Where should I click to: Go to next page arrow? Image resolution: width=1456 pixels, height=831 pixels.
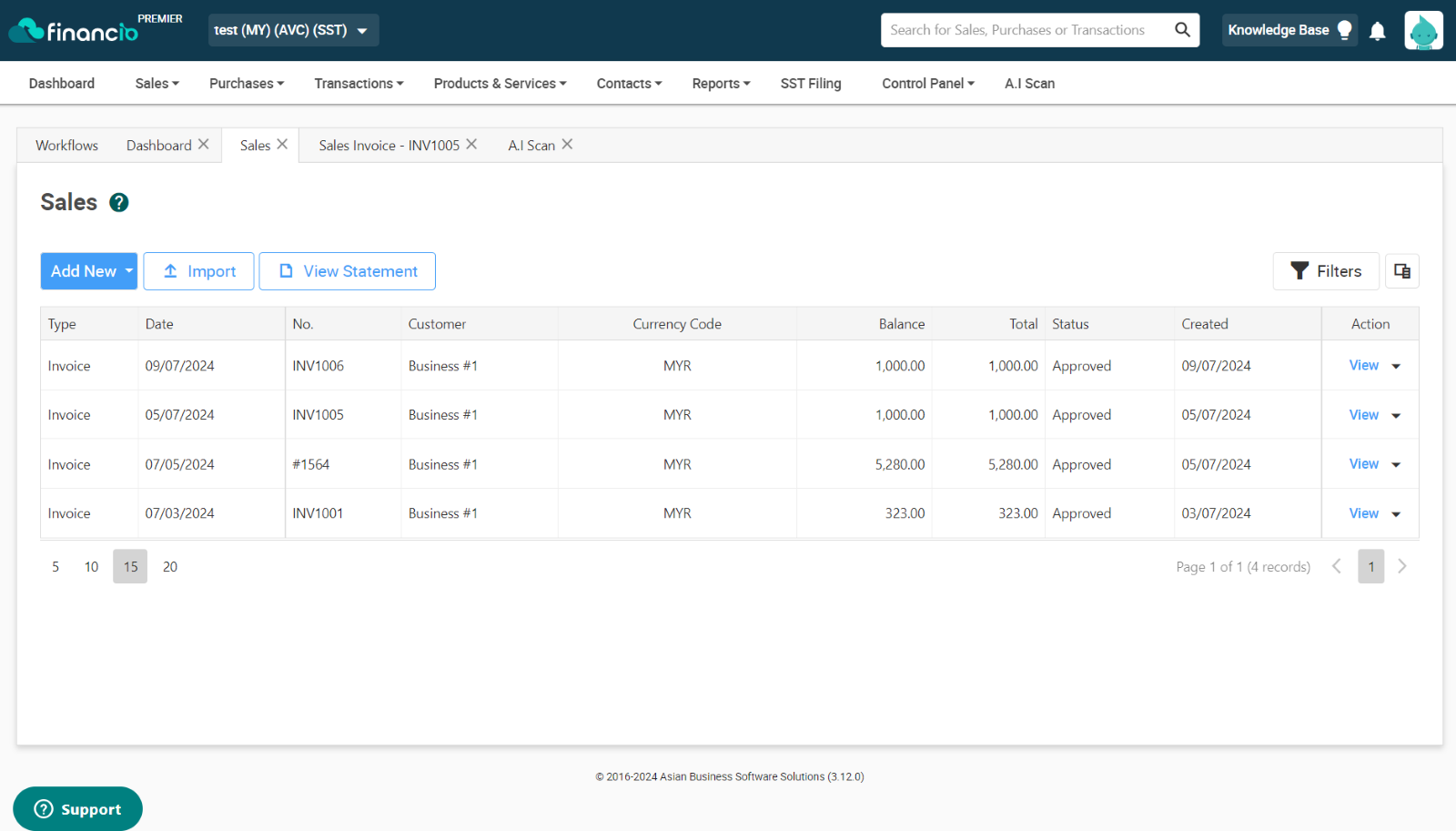(x=1402, y=566)
